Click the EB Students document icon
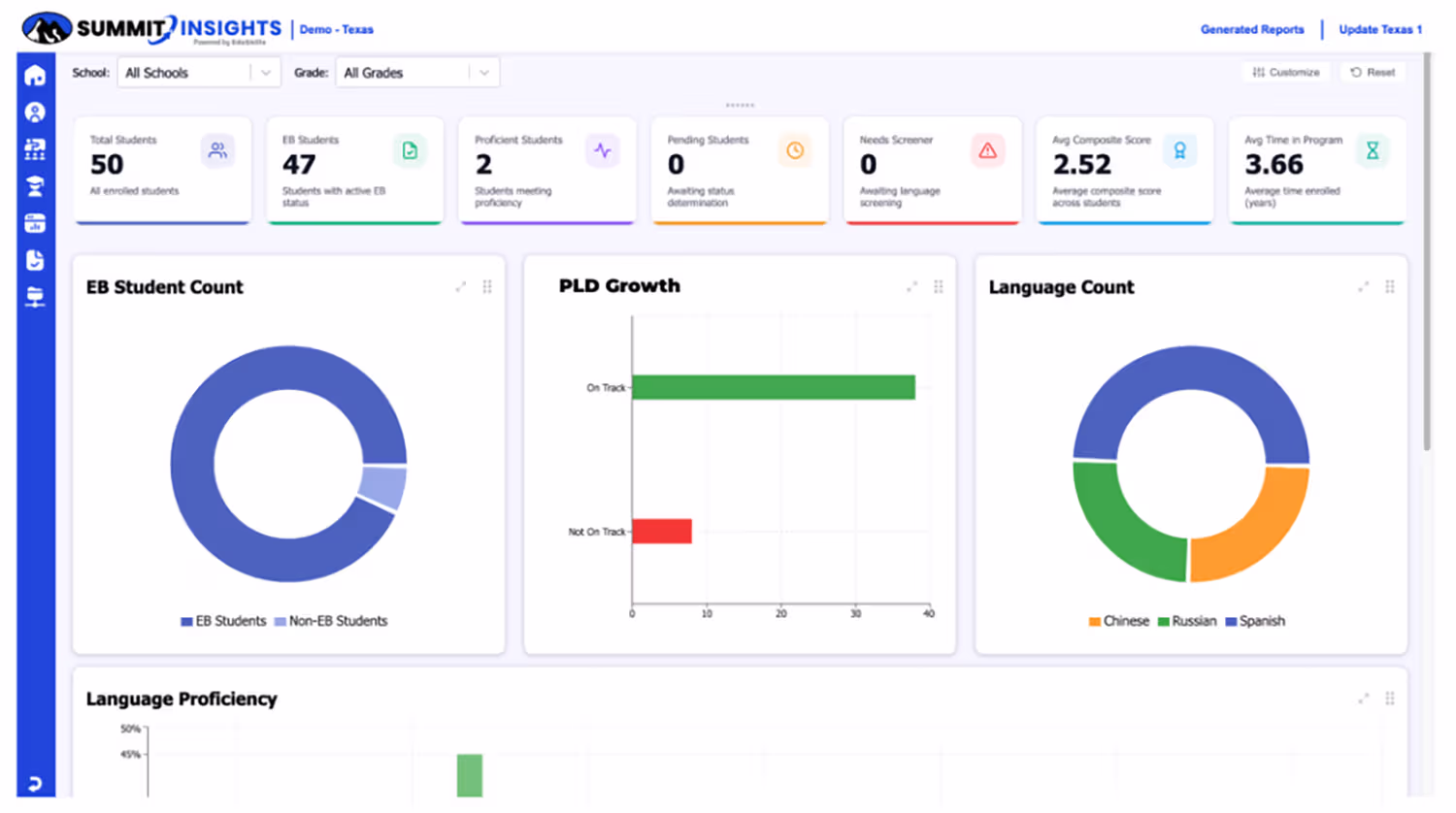1456x813 pixels. pos(410,150)
